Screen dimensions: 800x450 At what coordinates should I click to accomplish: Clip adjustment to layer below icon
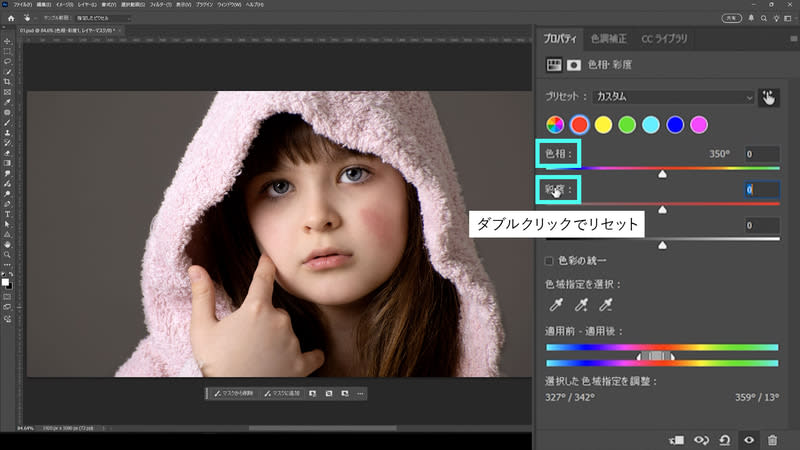677,439
